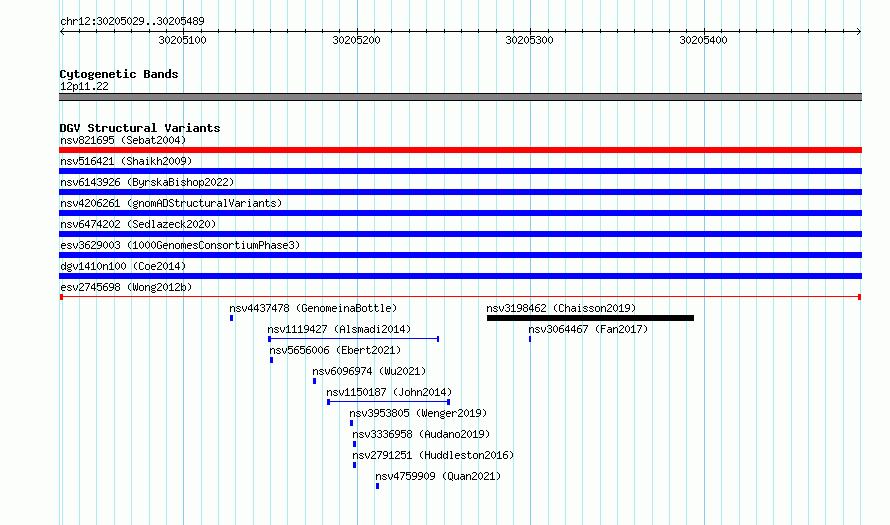Click the gray 12p11.22 cytogenetic band
Image resolution: width=890 pixels, height=525 pixels.
[x=460, y=97]
